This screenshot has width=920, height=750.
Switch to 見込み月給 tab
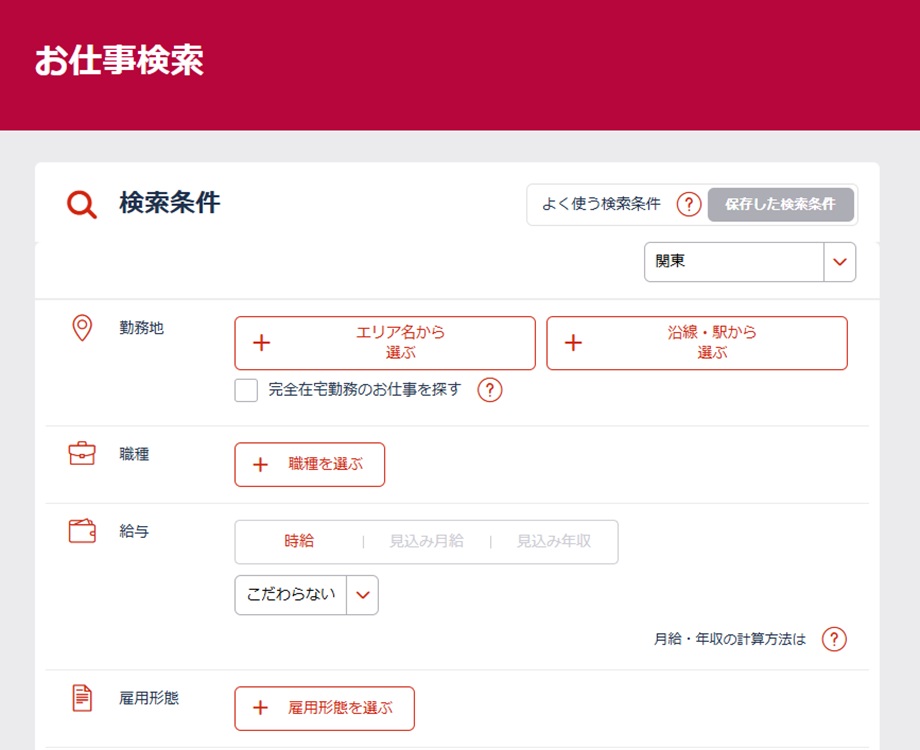pos(426,541)
